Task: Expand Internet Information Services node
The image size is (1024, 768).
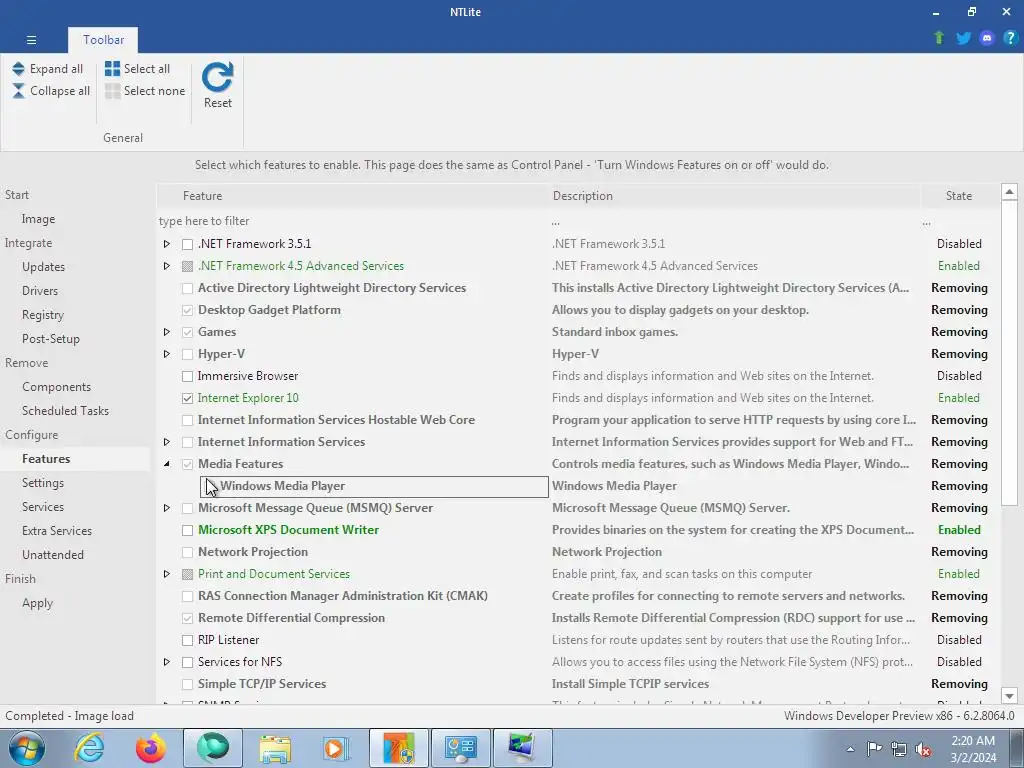Action: (167, 442)
